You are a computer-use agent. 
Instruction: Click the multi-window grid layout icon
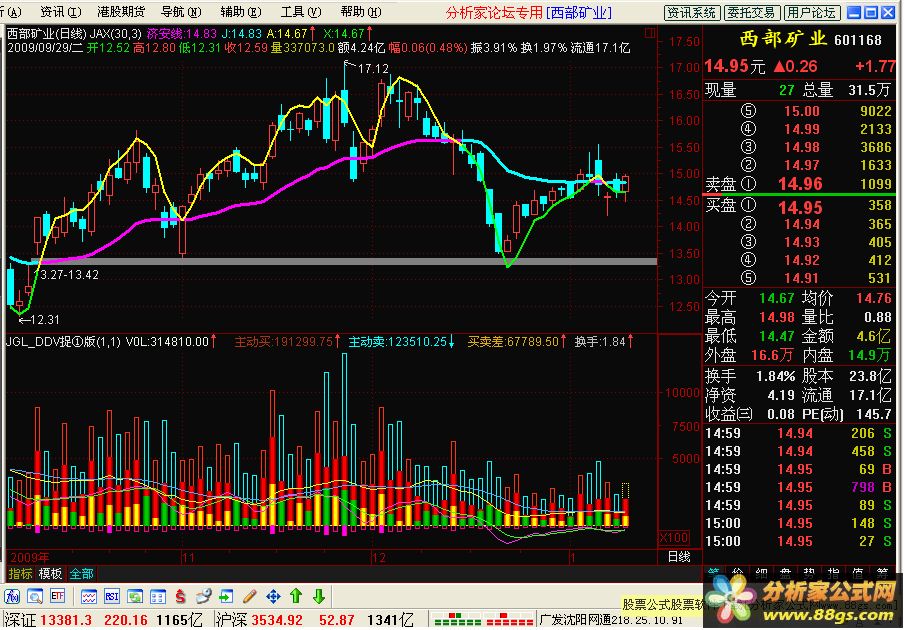coord(158,596)
